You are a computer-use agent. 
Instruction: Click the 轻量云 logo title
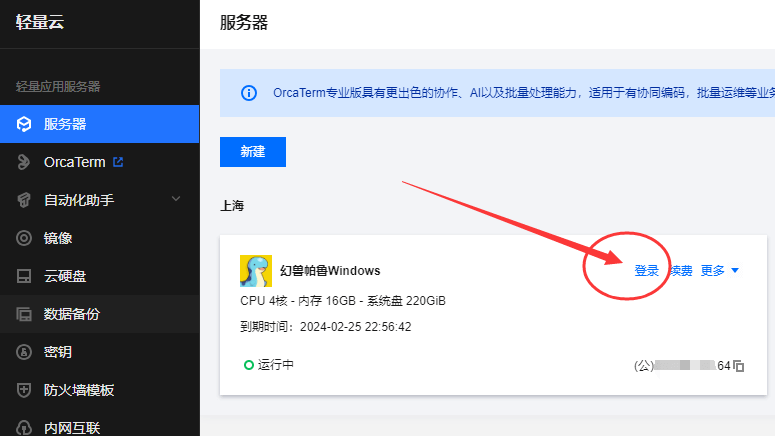40,22
